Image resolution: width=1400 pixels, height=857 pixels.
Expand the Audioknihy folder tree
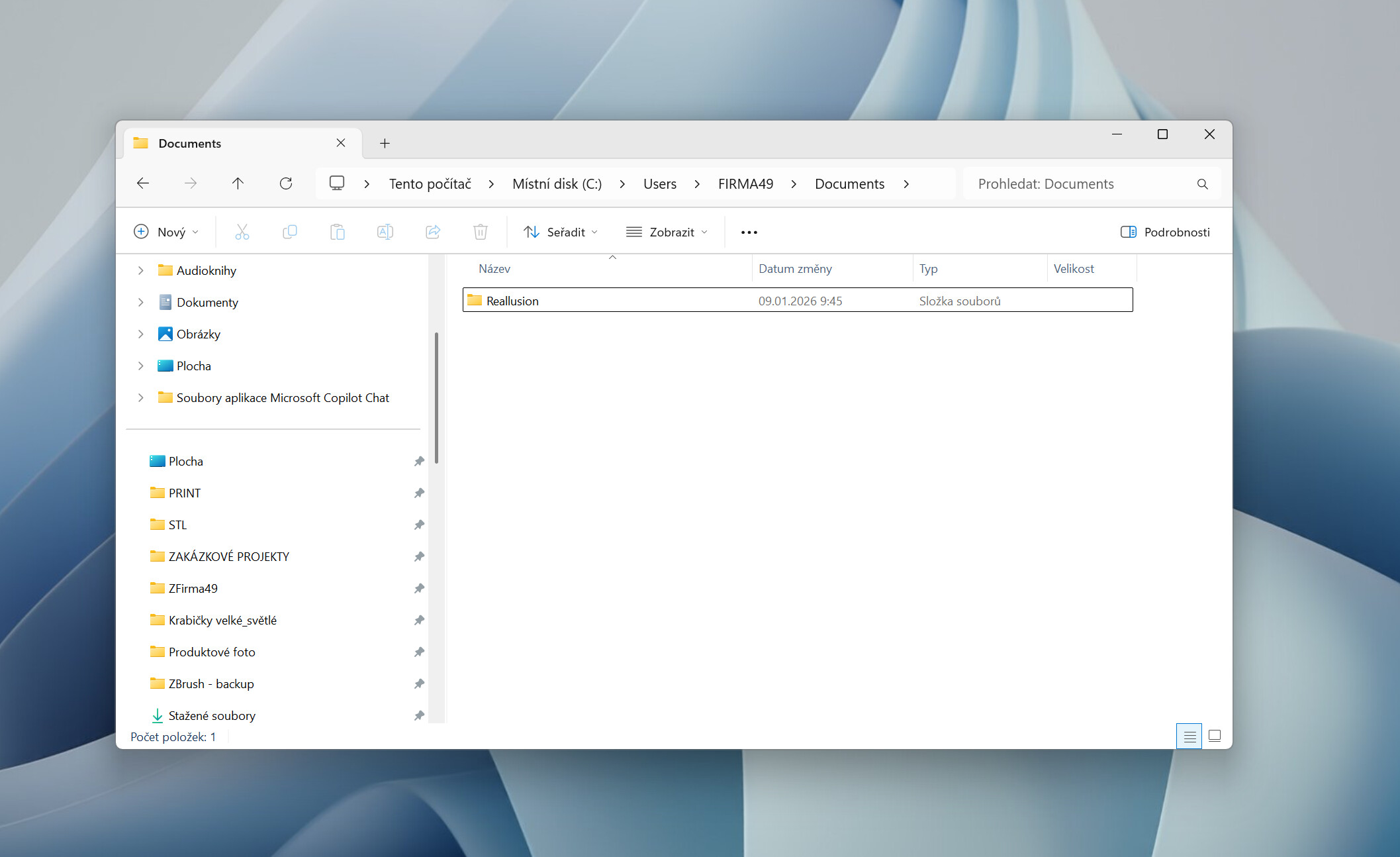tap(140, 270)
